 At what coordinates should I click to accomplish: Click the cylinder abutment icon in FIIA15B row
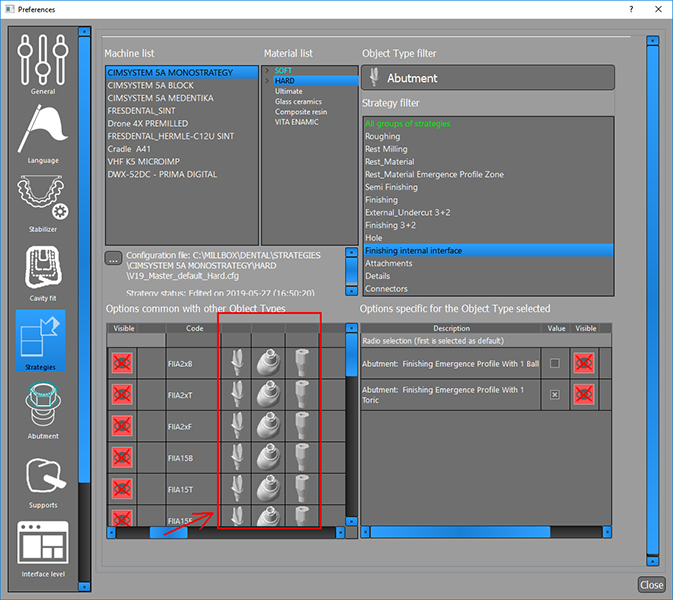pyautogui.click(x=302, y=458)
